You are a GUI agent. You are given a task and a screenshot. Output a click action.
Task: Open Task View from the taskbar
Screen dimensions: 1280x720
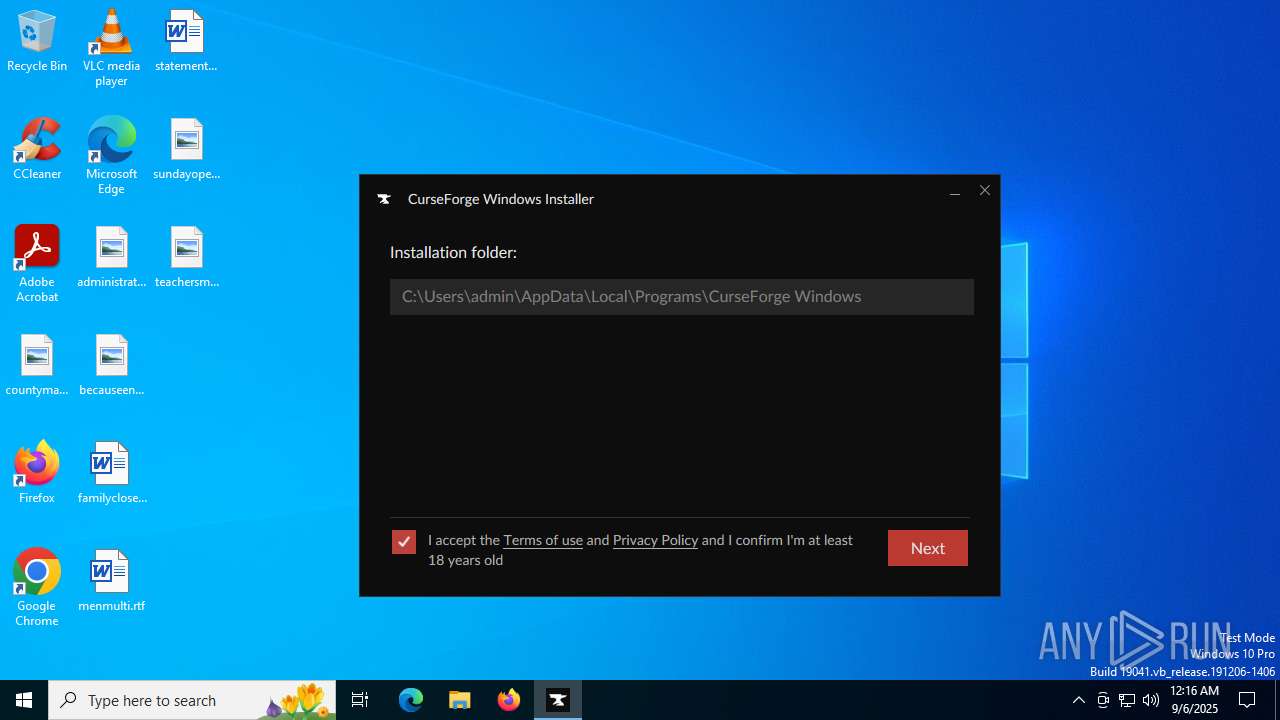pos(360,700)
